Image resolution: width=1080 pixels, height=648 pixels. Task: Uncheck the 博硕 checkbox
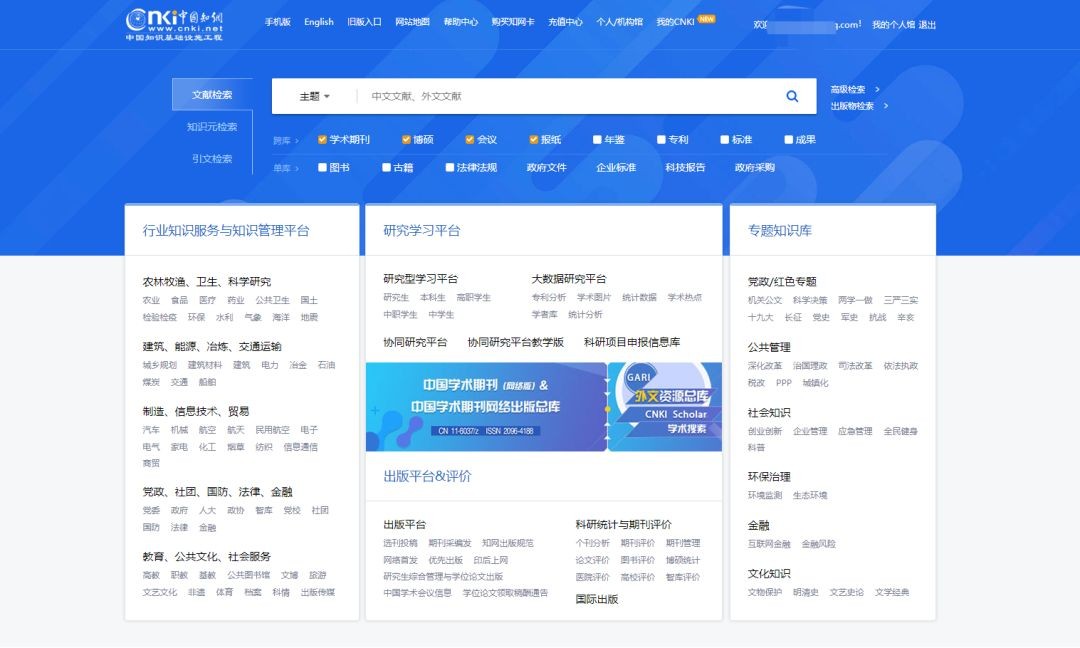click(406, 140)
